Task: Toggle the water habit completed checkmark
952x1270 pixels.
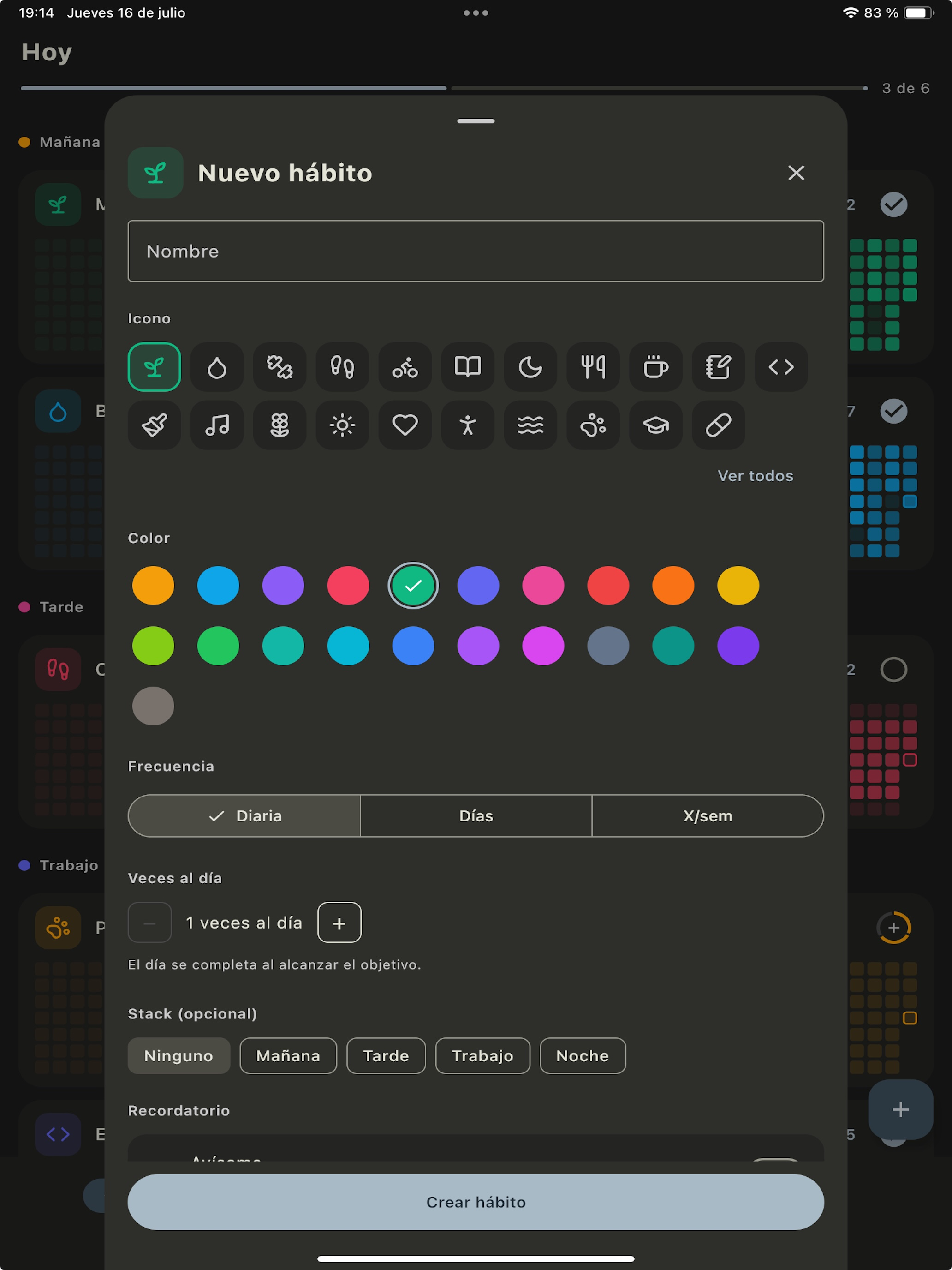Action: (x=893, y=411)
